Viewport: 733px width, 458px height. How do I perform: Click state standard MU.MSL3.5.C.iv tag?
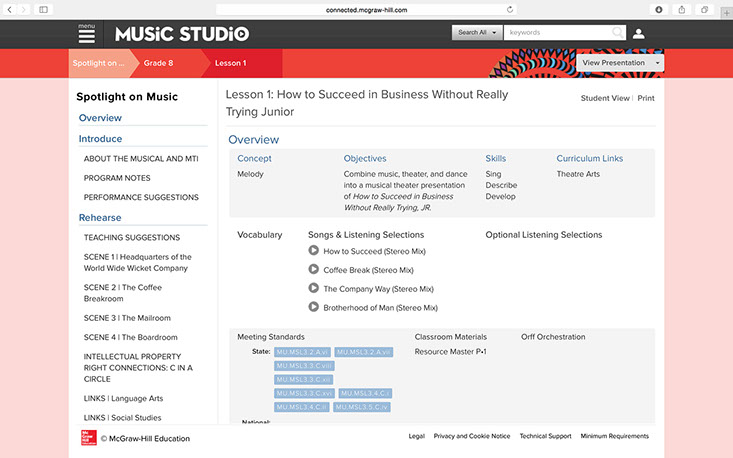pos(361,407)
